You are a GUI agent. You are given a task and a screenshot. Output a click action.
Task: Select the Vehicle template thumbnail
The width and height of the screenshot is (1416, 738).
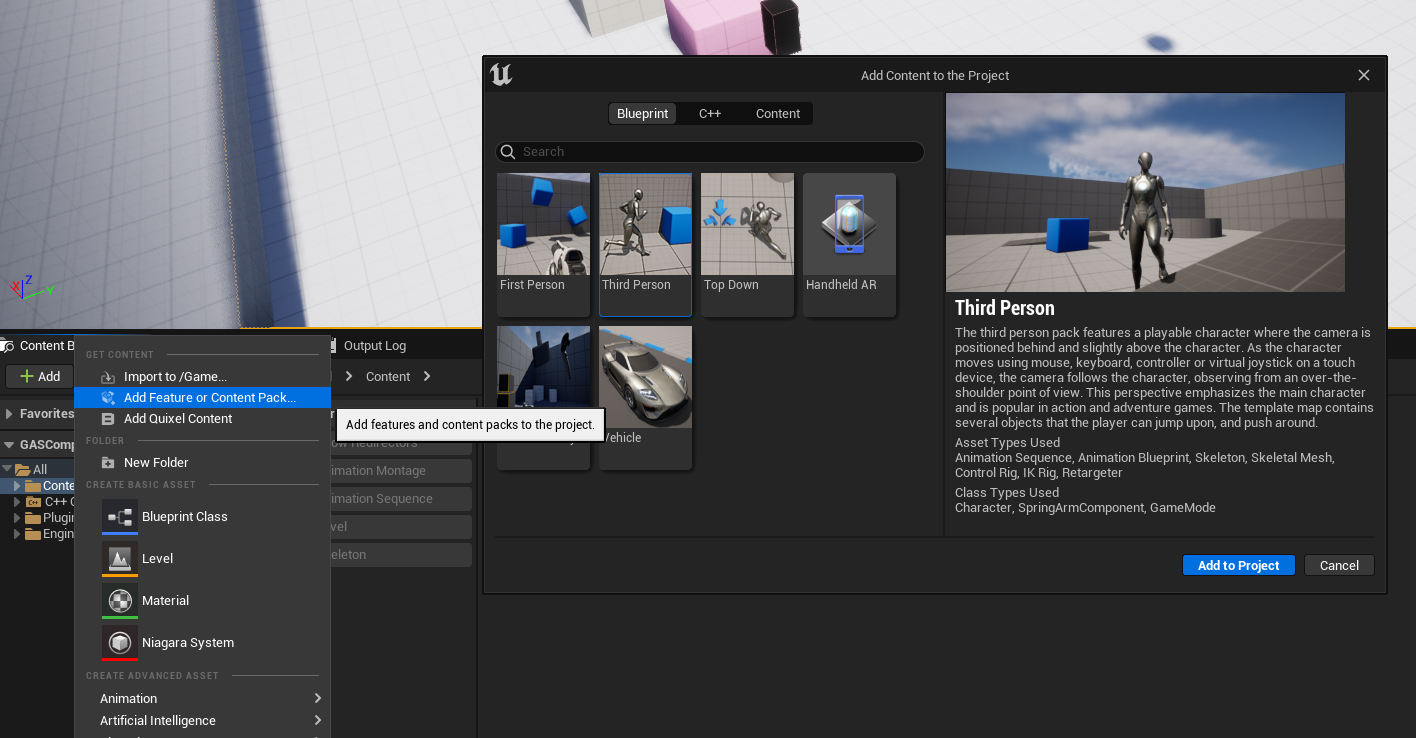point(646,377)
